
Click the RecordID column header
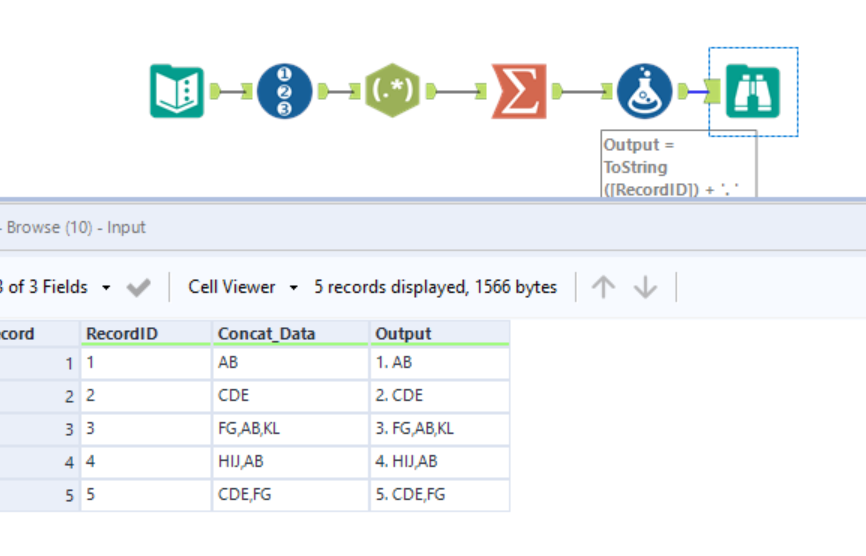pos(146,334)
